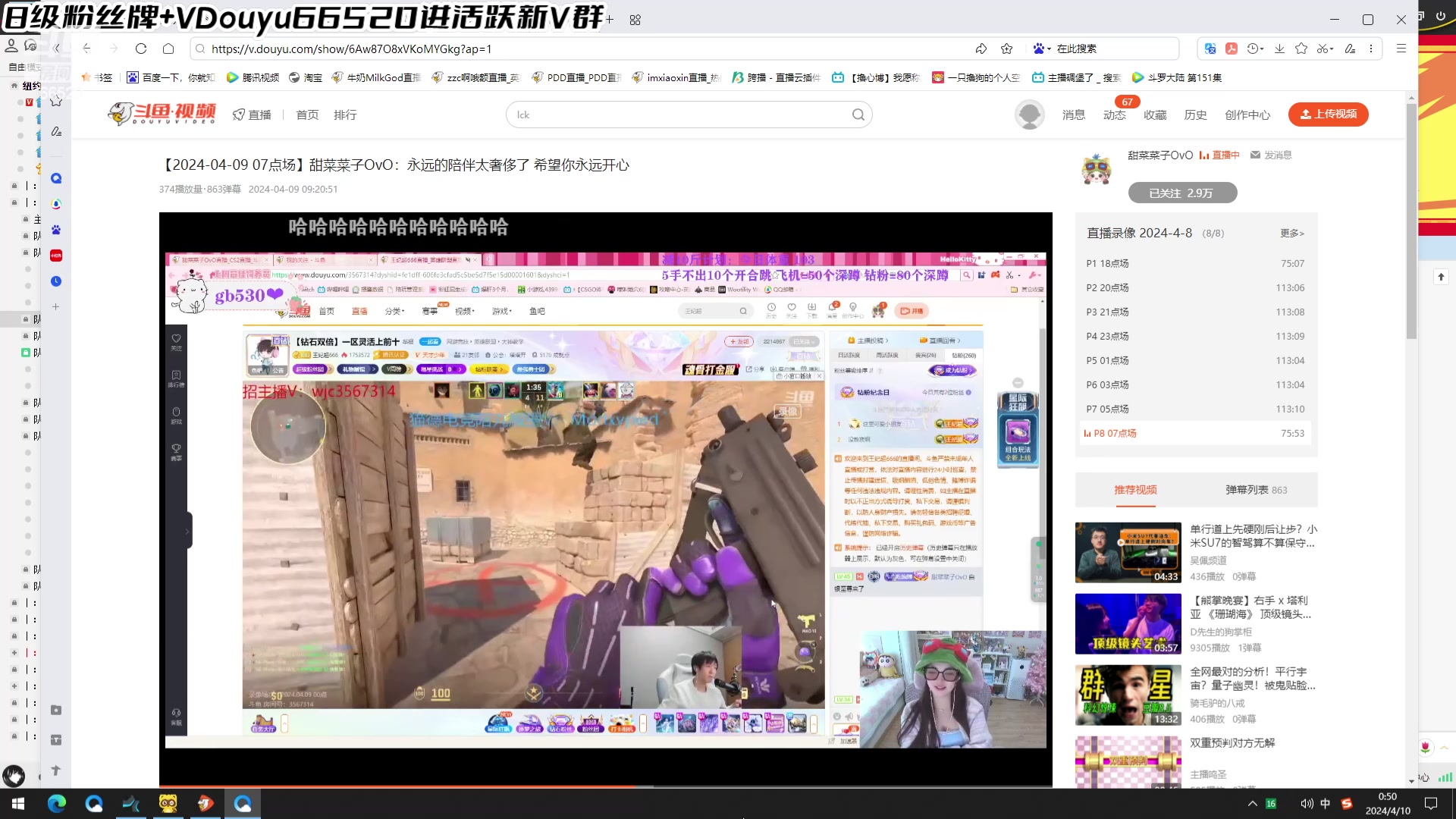Go to 首页 home tab

(x=307, y=115)
